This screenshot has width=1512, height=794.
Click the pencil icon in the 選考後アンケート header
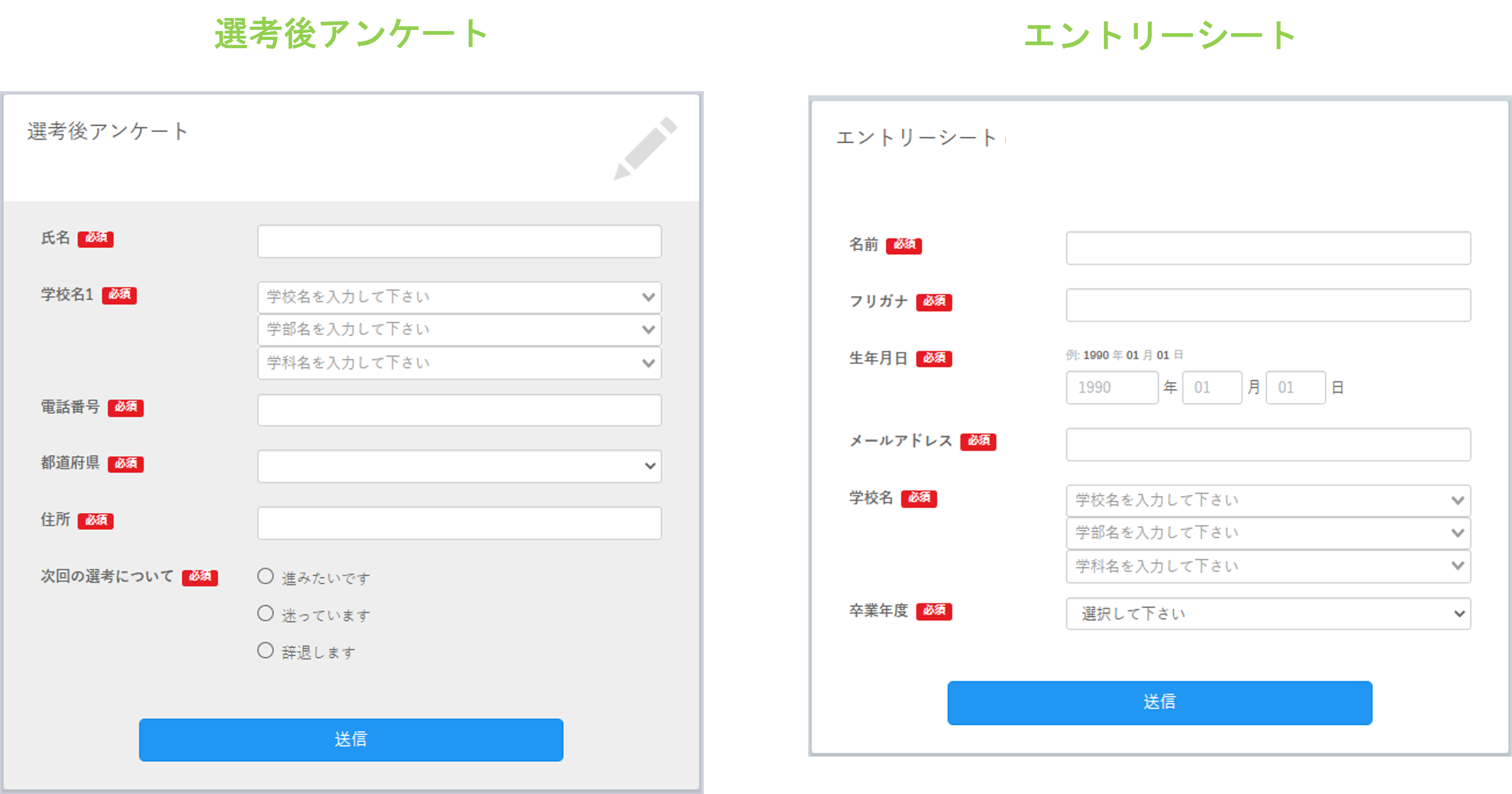645,148
